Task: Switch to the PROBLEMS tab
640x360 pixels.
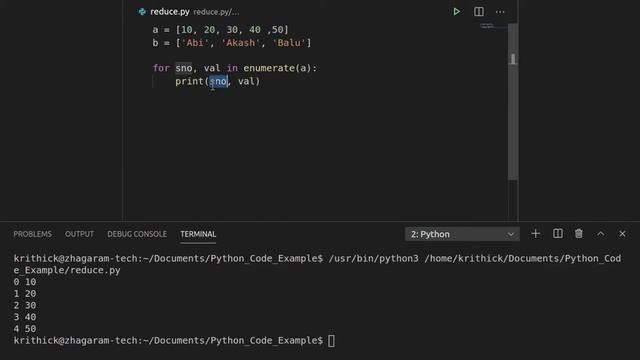Action: tap(33, 234)
